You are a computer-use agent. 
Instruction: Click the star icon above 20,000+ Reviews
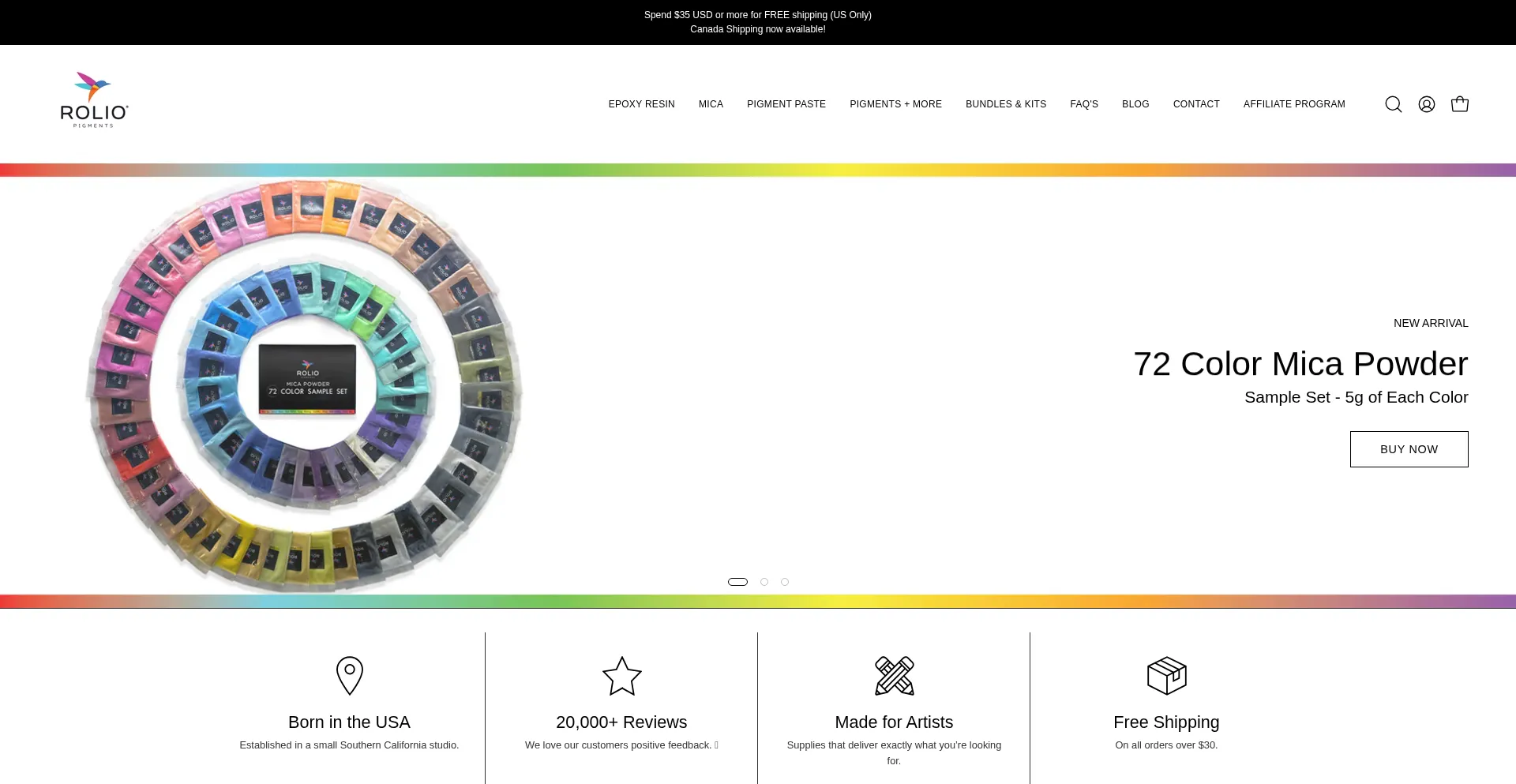[x=622, y=676]
